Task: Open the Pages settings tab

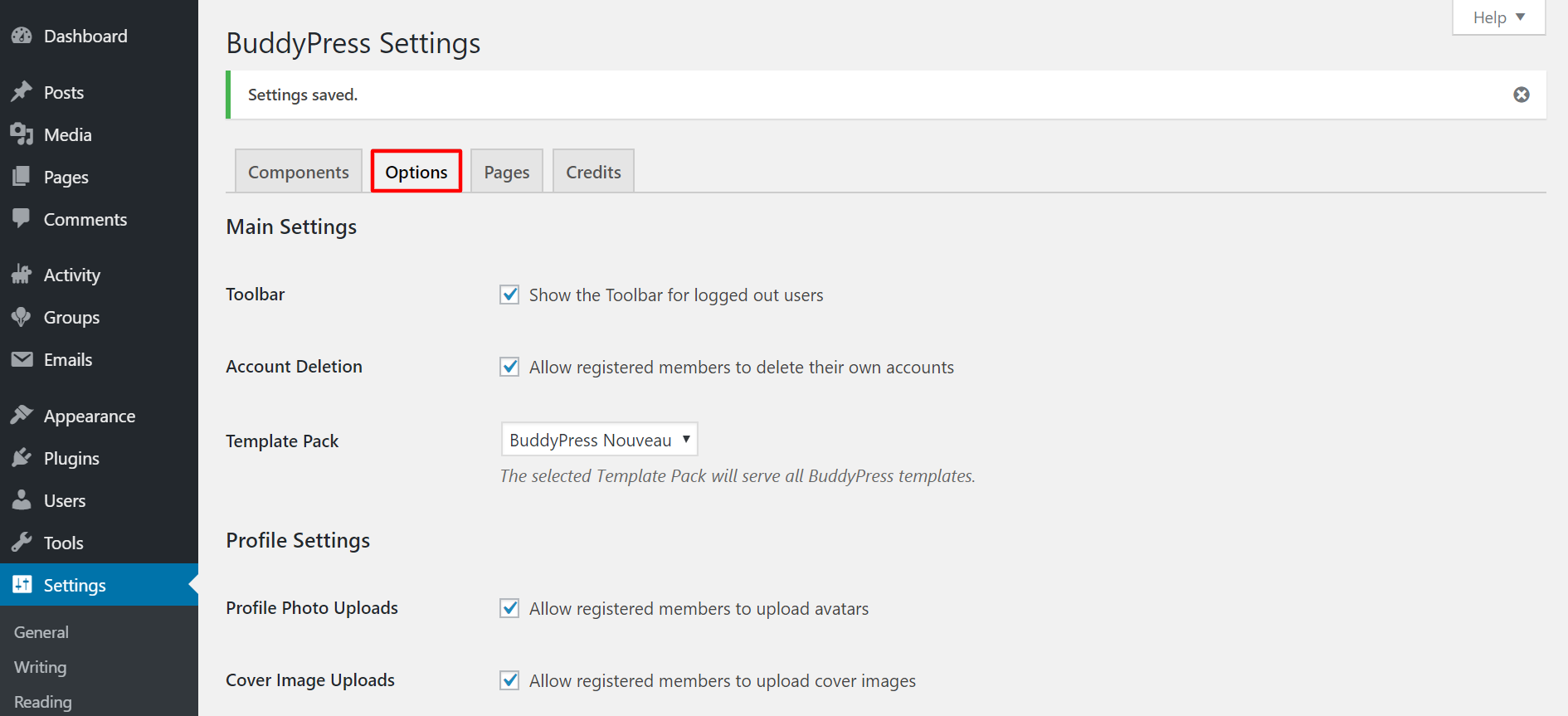Action: [x=507, y=171]
